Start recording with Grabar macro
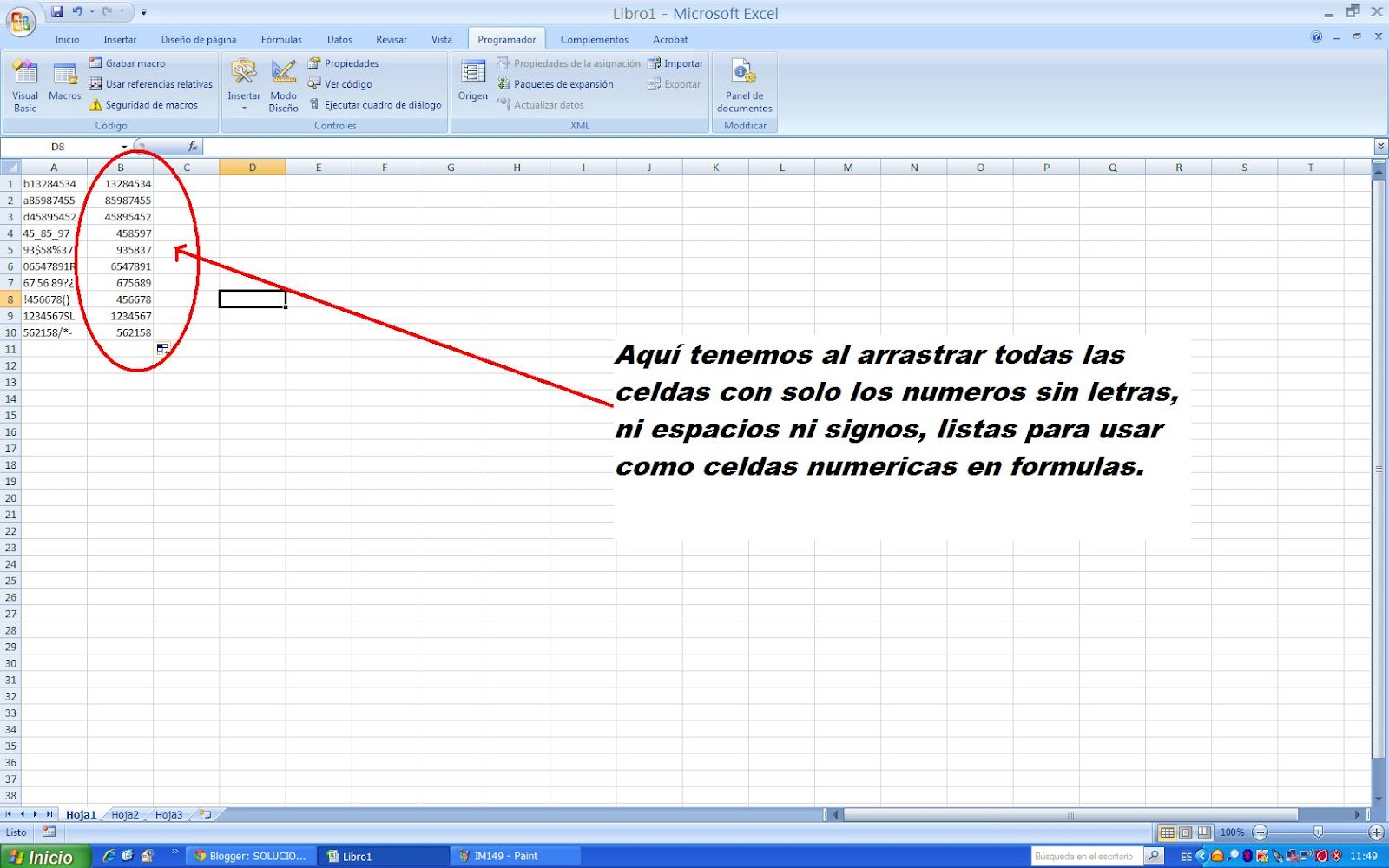Viewport: 1389px width, 868px height. [128, 63]
